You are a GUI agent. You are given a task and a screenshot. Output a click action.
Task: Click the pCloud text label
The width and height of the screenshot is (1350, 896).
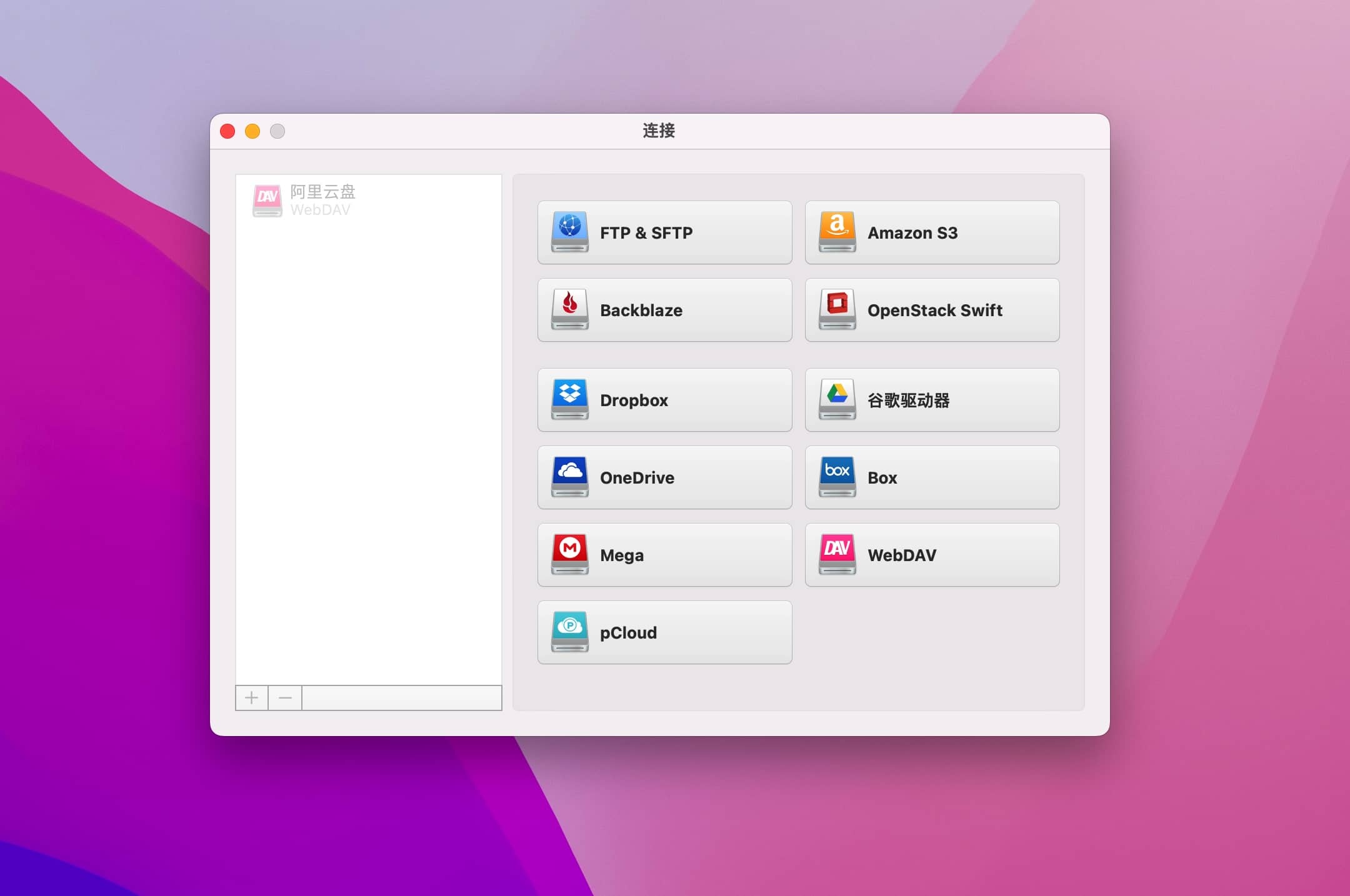pyautogui.click(x=628, y=633)
